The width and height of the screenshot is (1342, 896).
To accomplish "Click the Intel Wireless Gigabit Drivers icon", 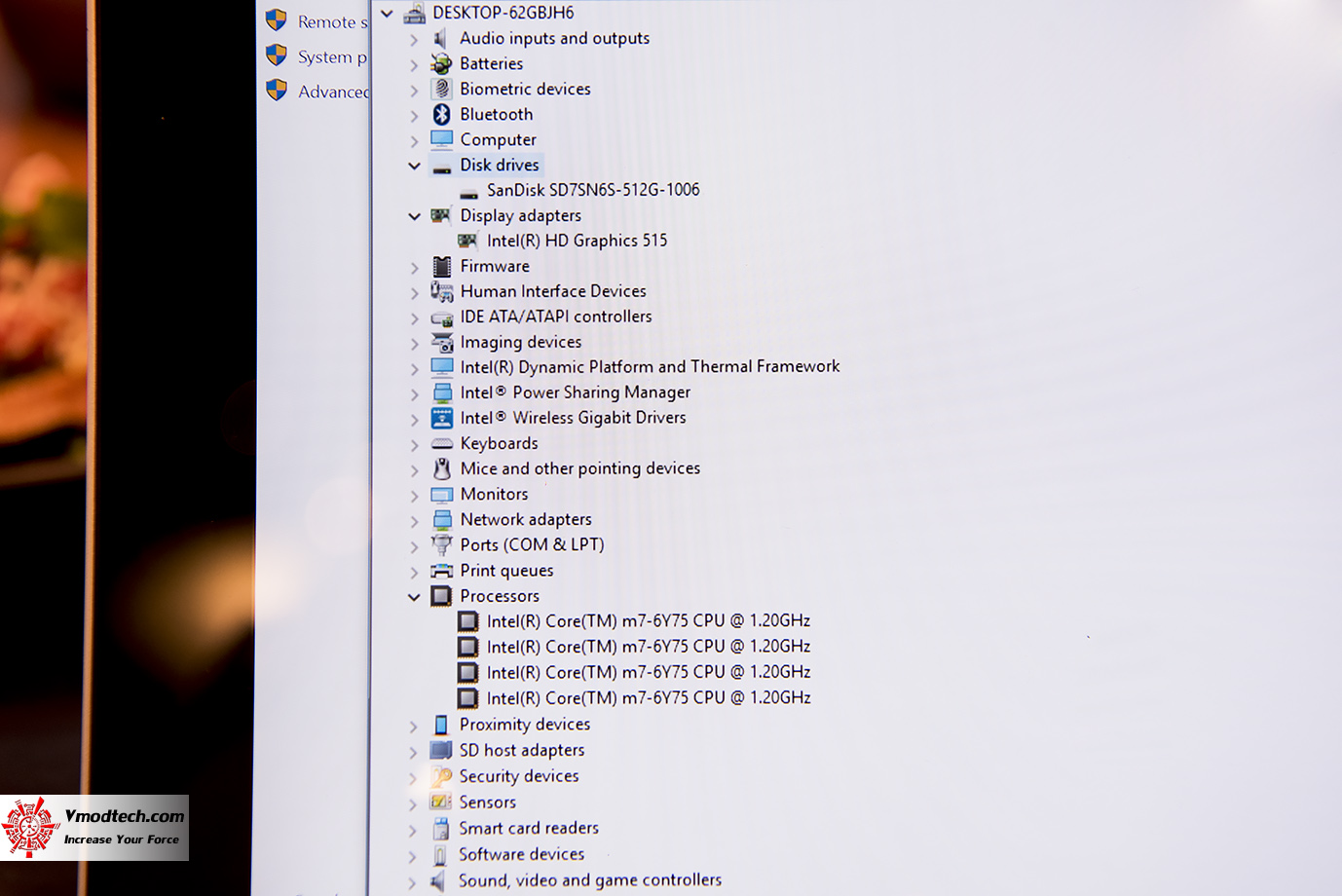I will 442,418.
